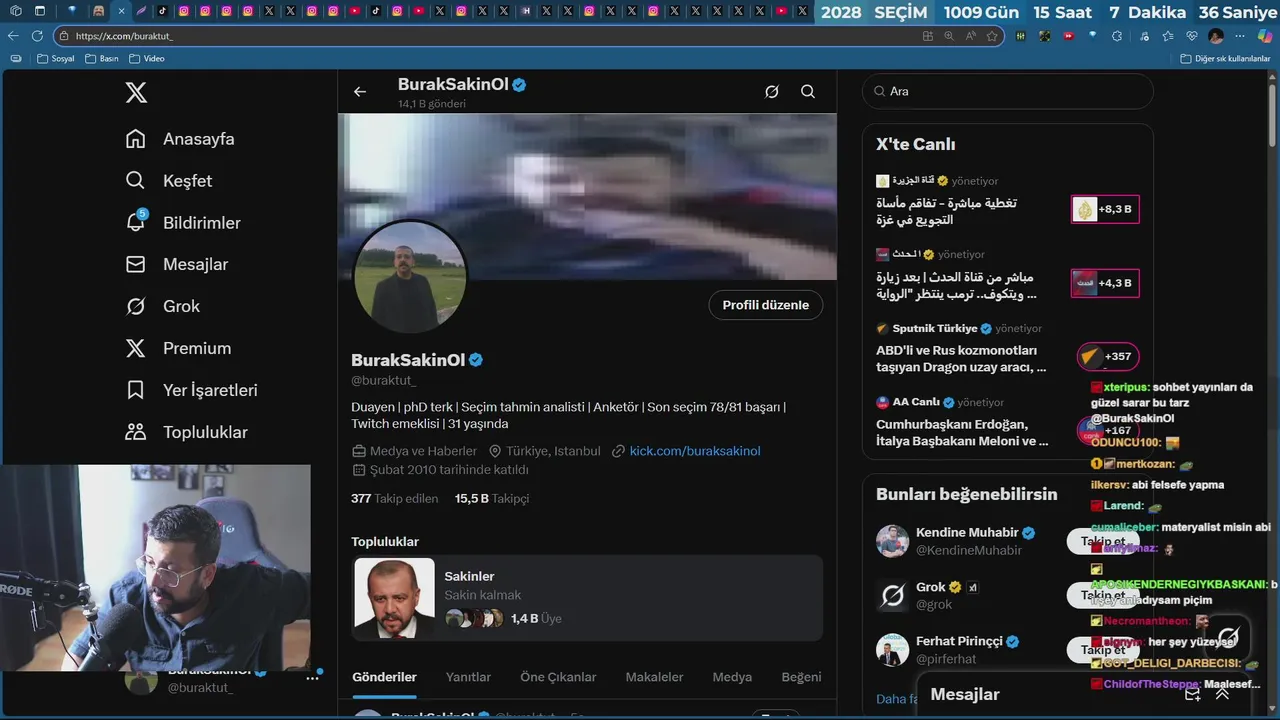
Task: Open Diğer sık kullanılanlar folder
Action: [1225, 59]
